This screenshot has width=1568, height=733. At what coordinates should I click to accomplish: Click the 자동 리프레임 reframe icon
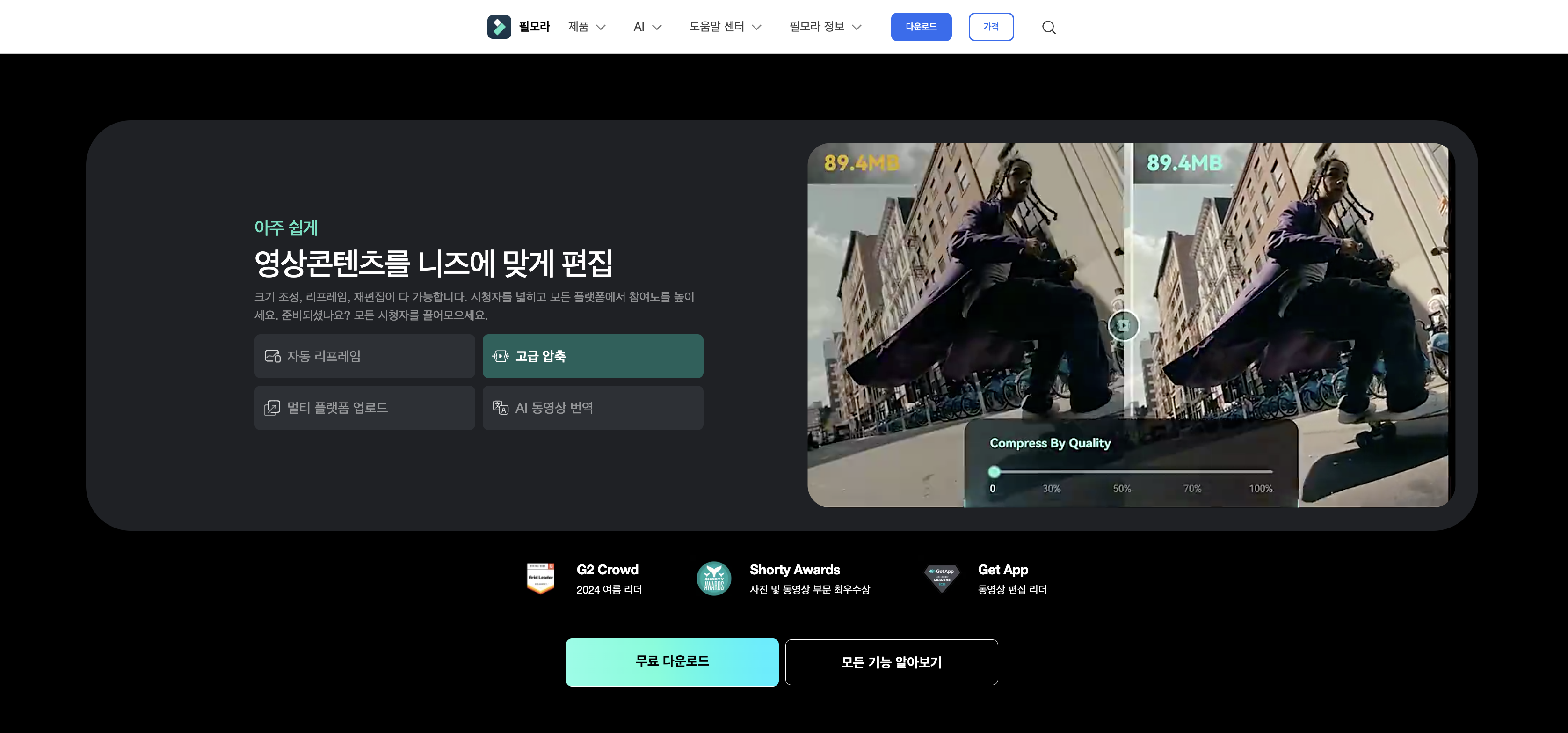coord(272,356)
